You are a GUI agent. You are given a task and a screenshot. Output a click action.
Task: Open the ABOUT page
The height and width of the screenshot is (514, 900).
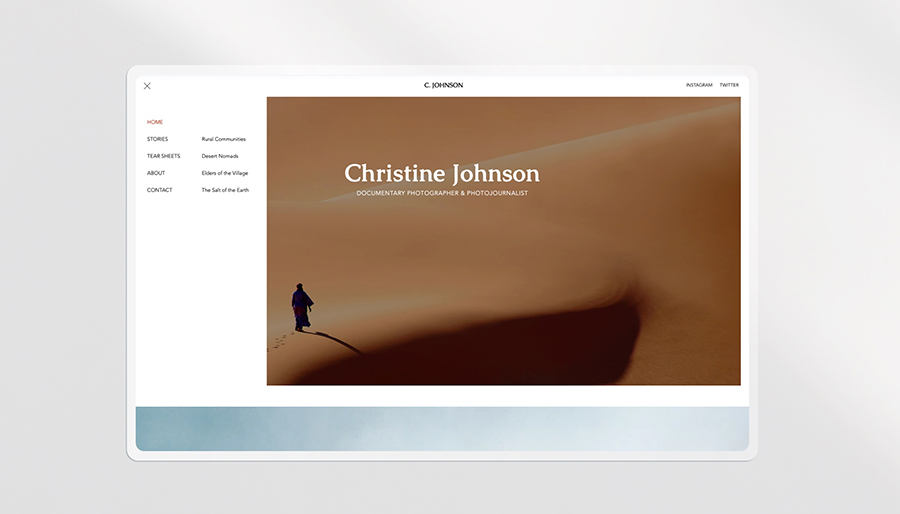point(156,173)
